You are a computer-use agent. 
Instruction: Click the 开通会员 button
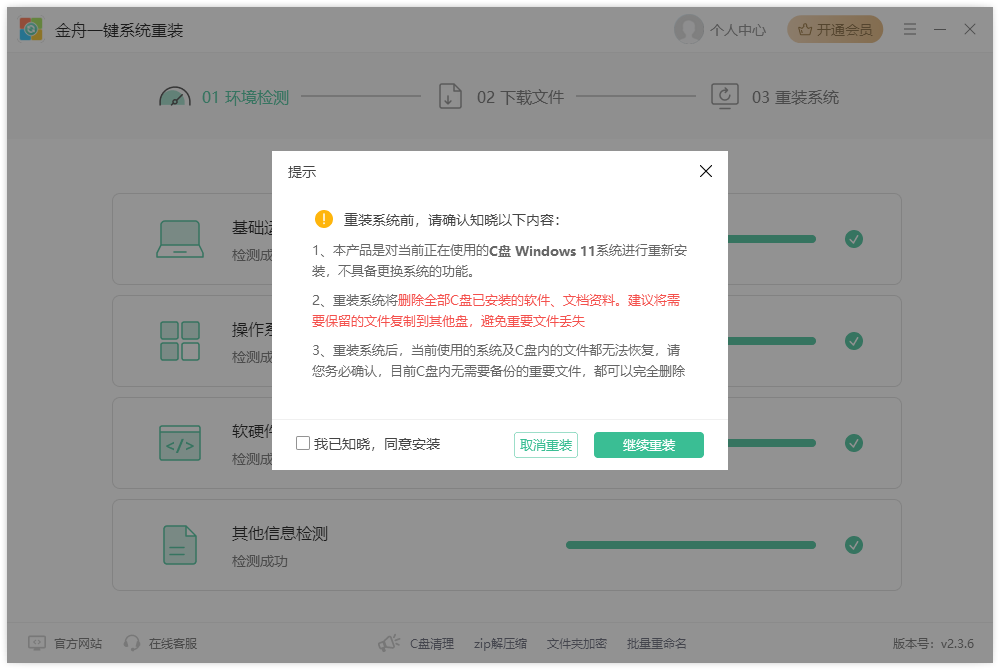coord(835,29)
